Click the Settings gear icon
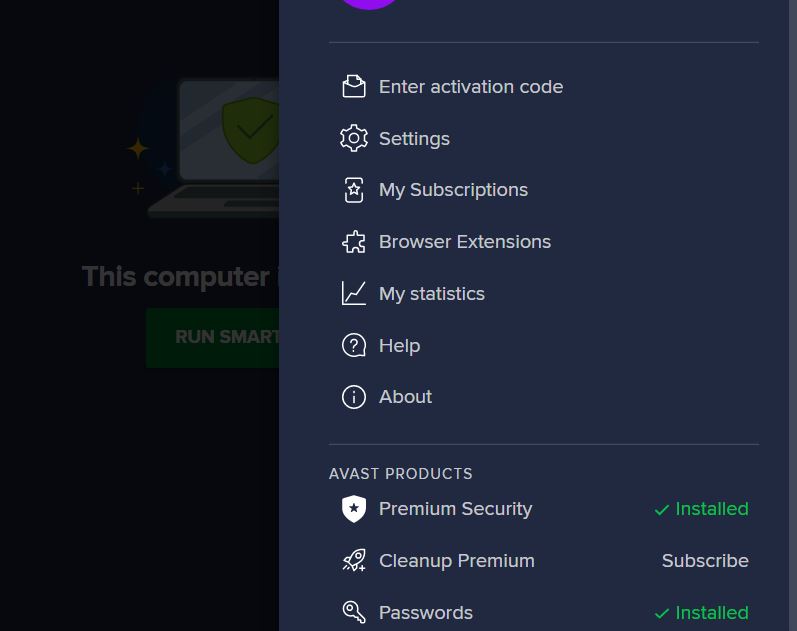Screen dimensions: 797x631 click(354, 138)
